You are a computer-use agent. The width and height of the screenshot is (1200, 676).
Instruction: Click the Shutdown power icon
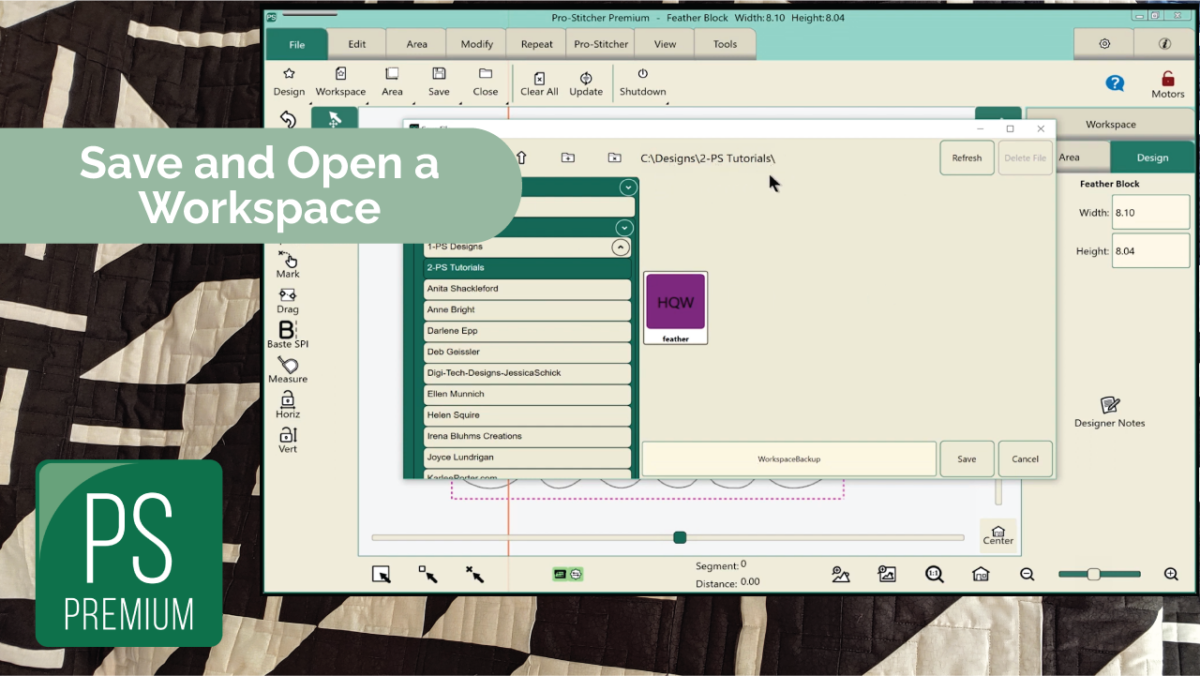[642, 75]
